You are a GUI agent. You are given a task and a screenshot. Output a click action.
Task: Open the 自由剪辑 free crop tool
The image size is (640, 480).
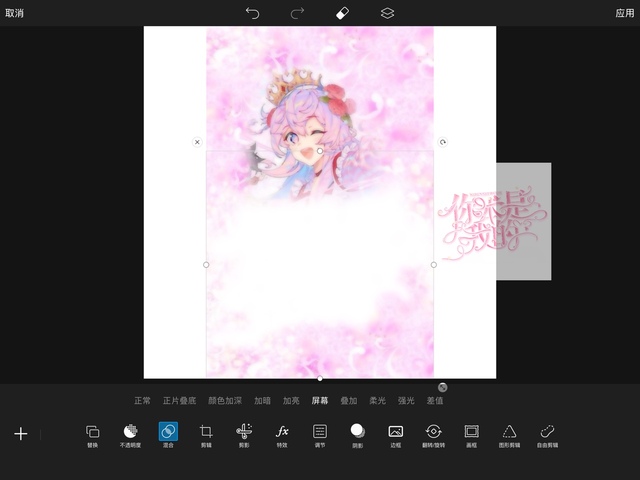(x=547, y=436)
